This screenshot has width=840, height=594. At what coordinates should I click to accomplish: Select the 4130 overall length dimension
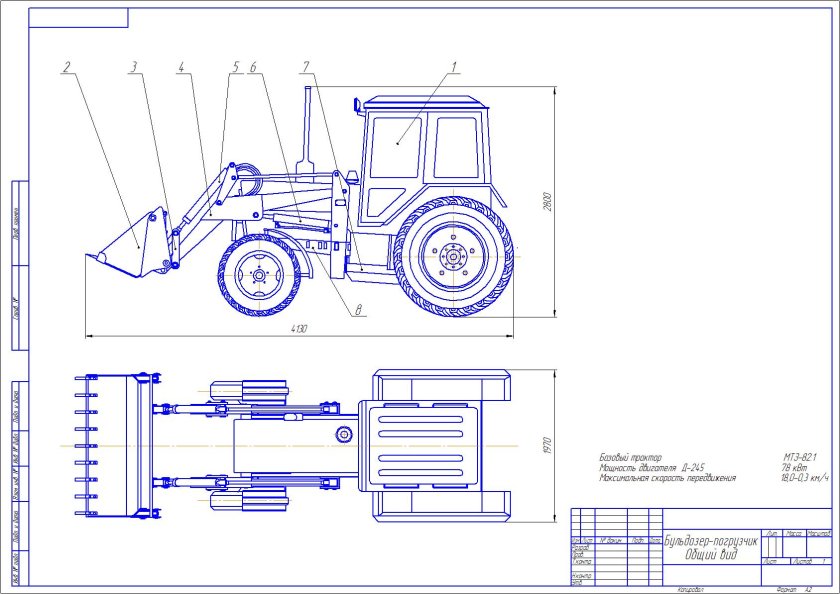click(298, 328)
